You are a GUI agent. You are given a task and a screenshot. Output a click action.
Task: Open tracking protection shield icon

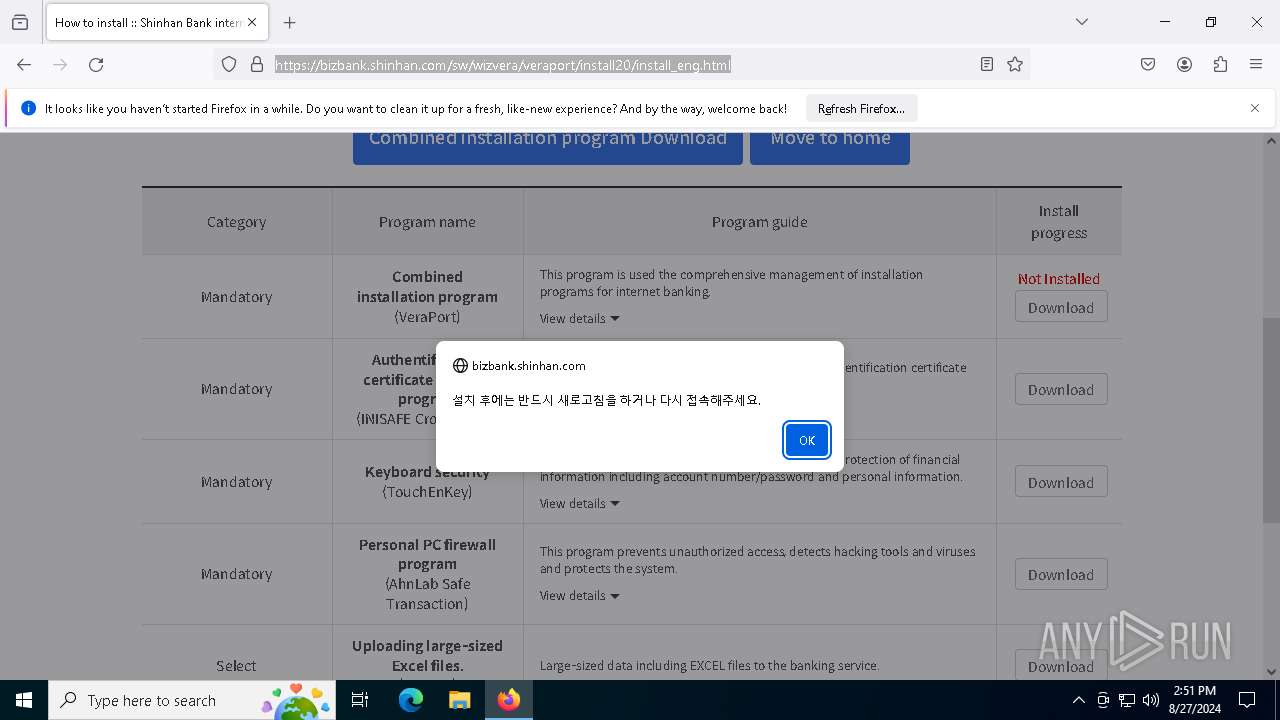pyautogui.click(x=229, y=64)
